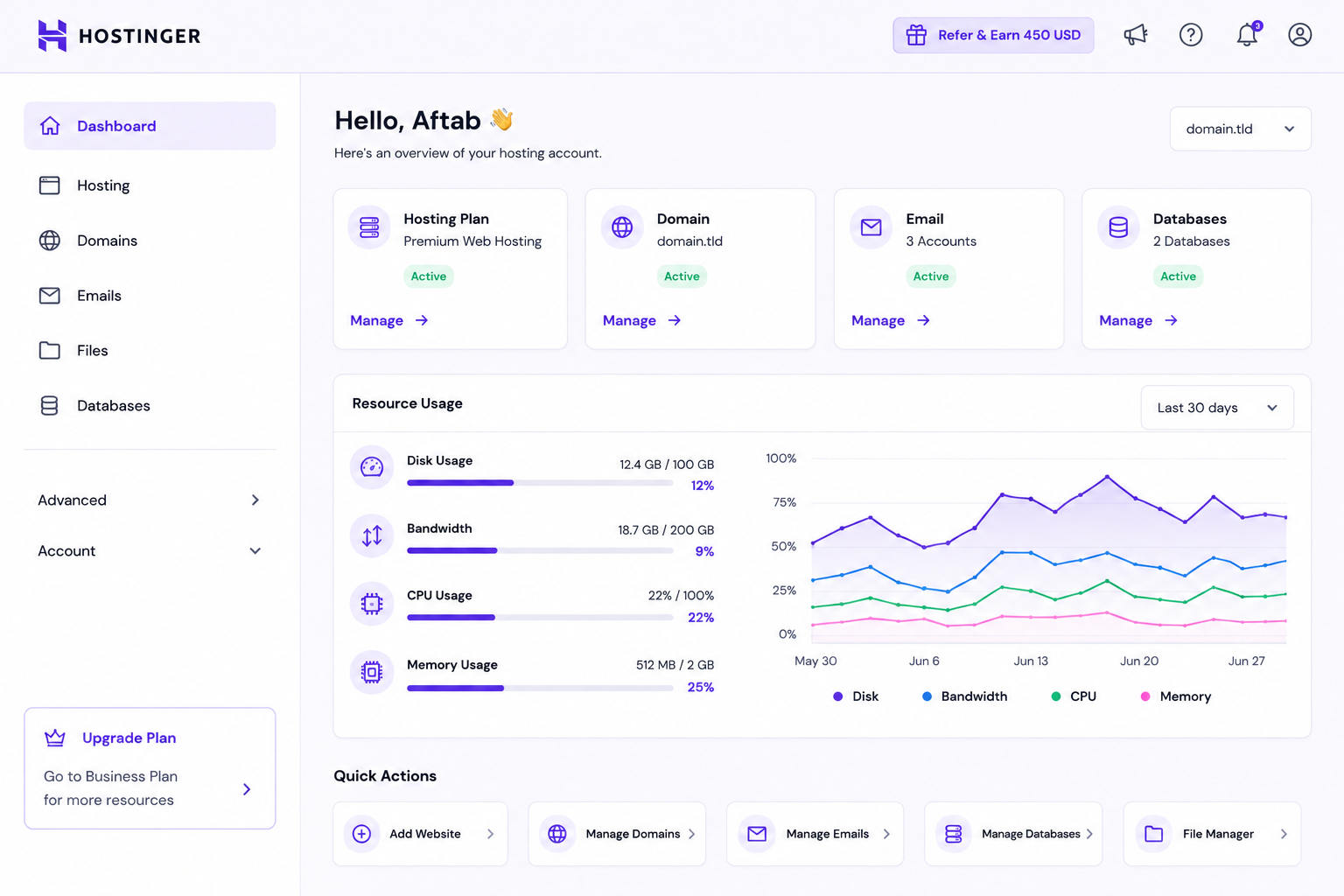Viewport: 1344px width, 896px height.
Task: Click the arrow next to Email Manage
Action: point(923,320)
